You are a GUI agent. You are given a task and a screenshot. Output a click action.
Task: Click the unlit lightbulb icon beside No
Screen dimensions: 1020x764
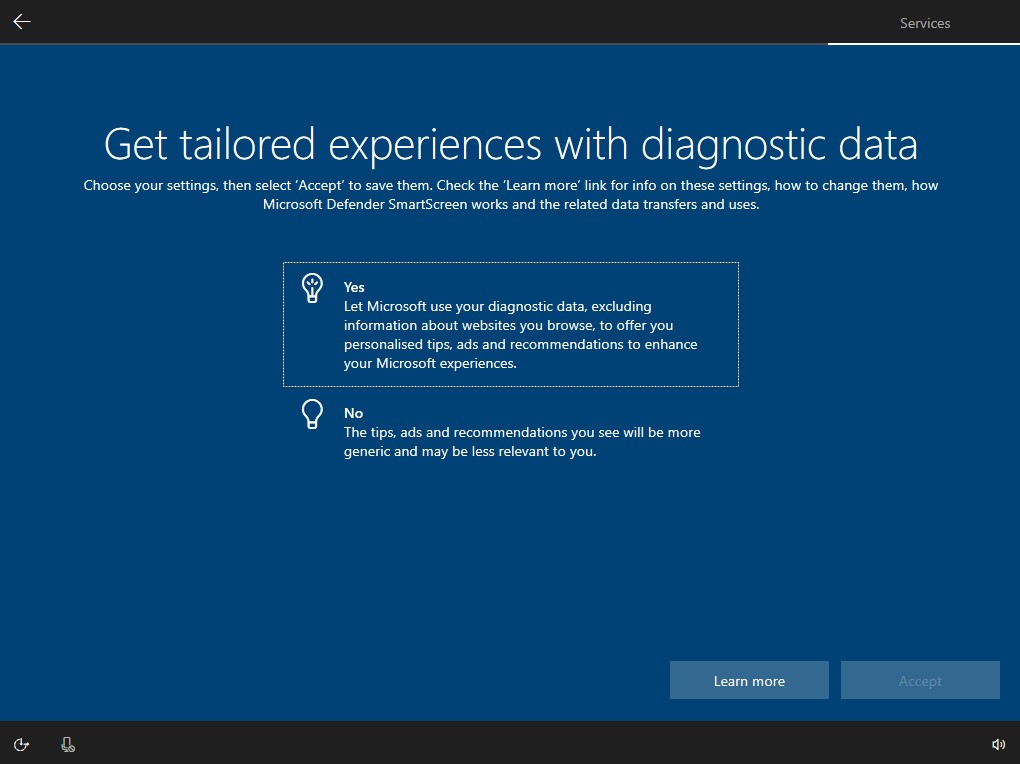[312, 414]
